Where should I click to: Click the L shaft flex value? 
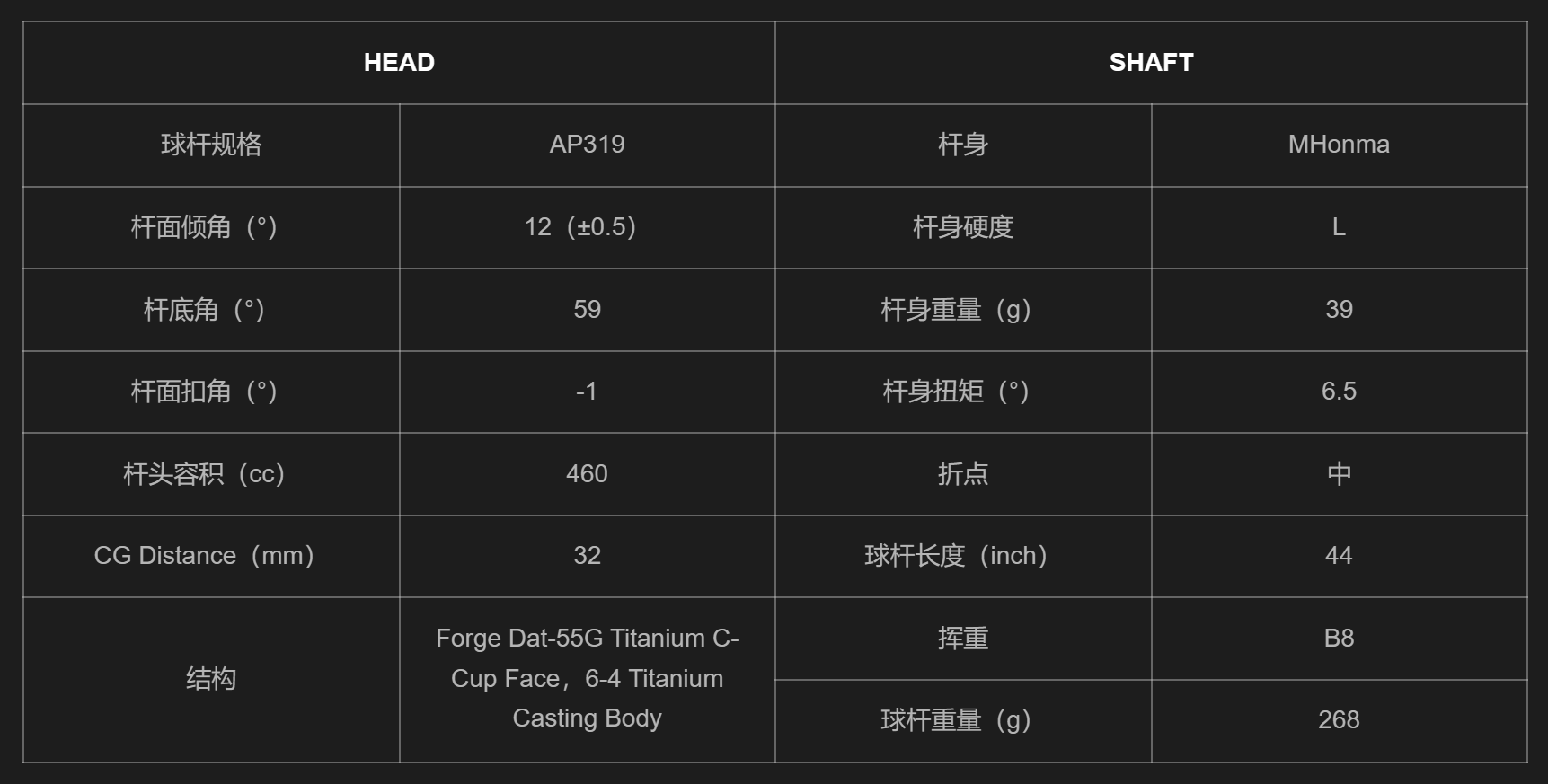point(1339,227)
